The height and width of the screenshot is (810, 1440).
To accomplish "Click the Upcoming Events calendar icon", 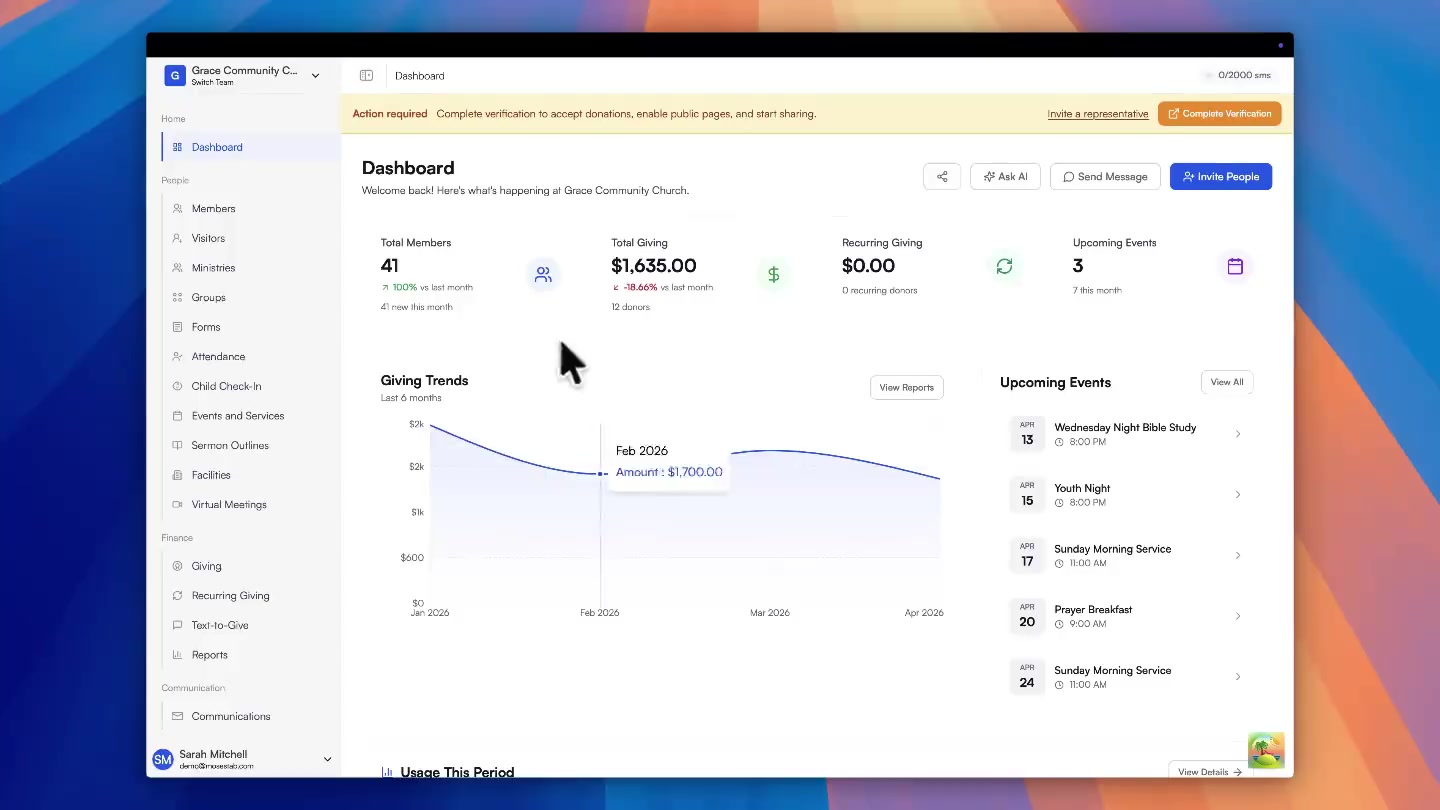I will (1235, 266).
